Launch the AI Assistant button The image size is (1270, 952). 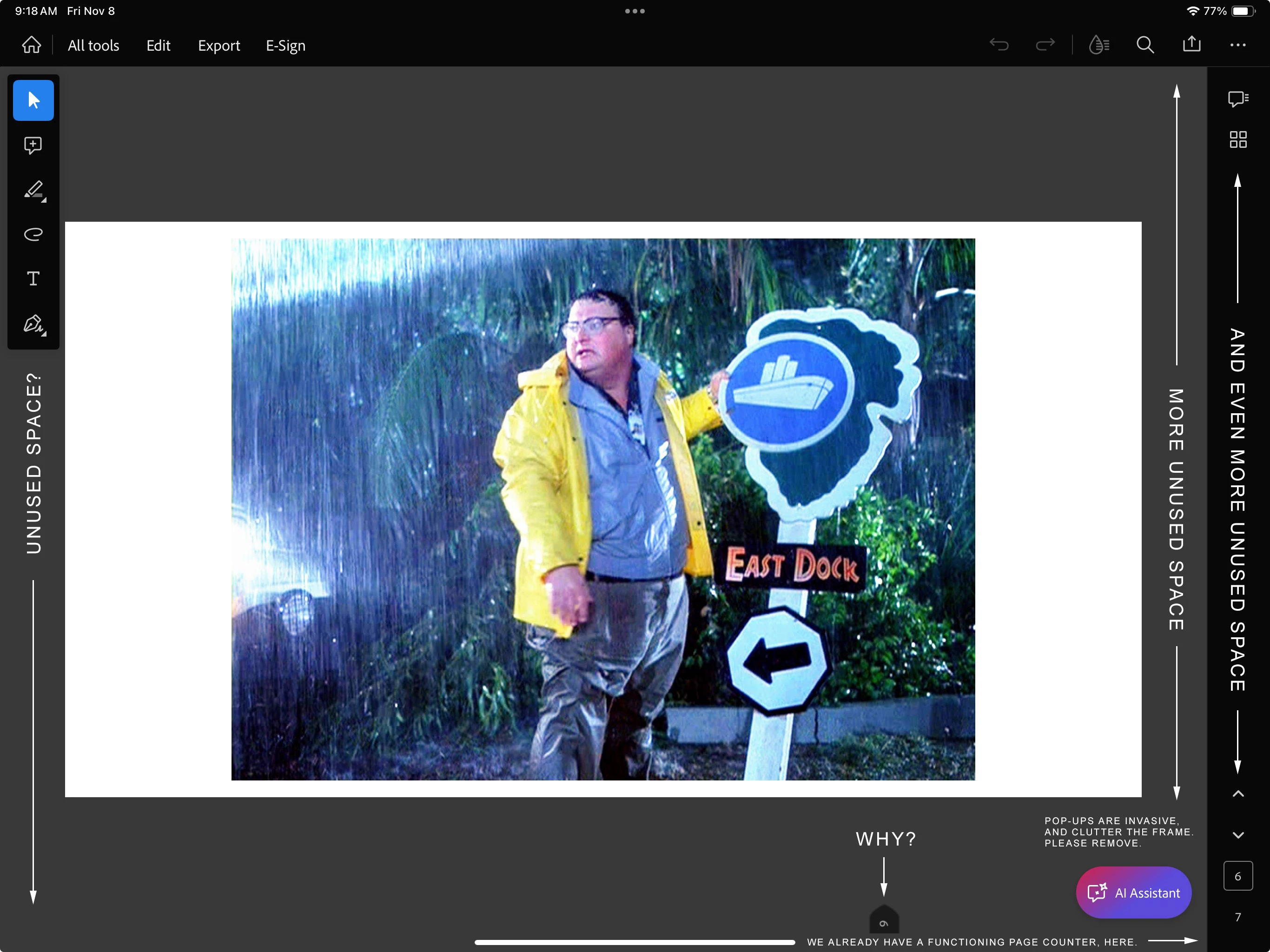(x=1133, y=892)
